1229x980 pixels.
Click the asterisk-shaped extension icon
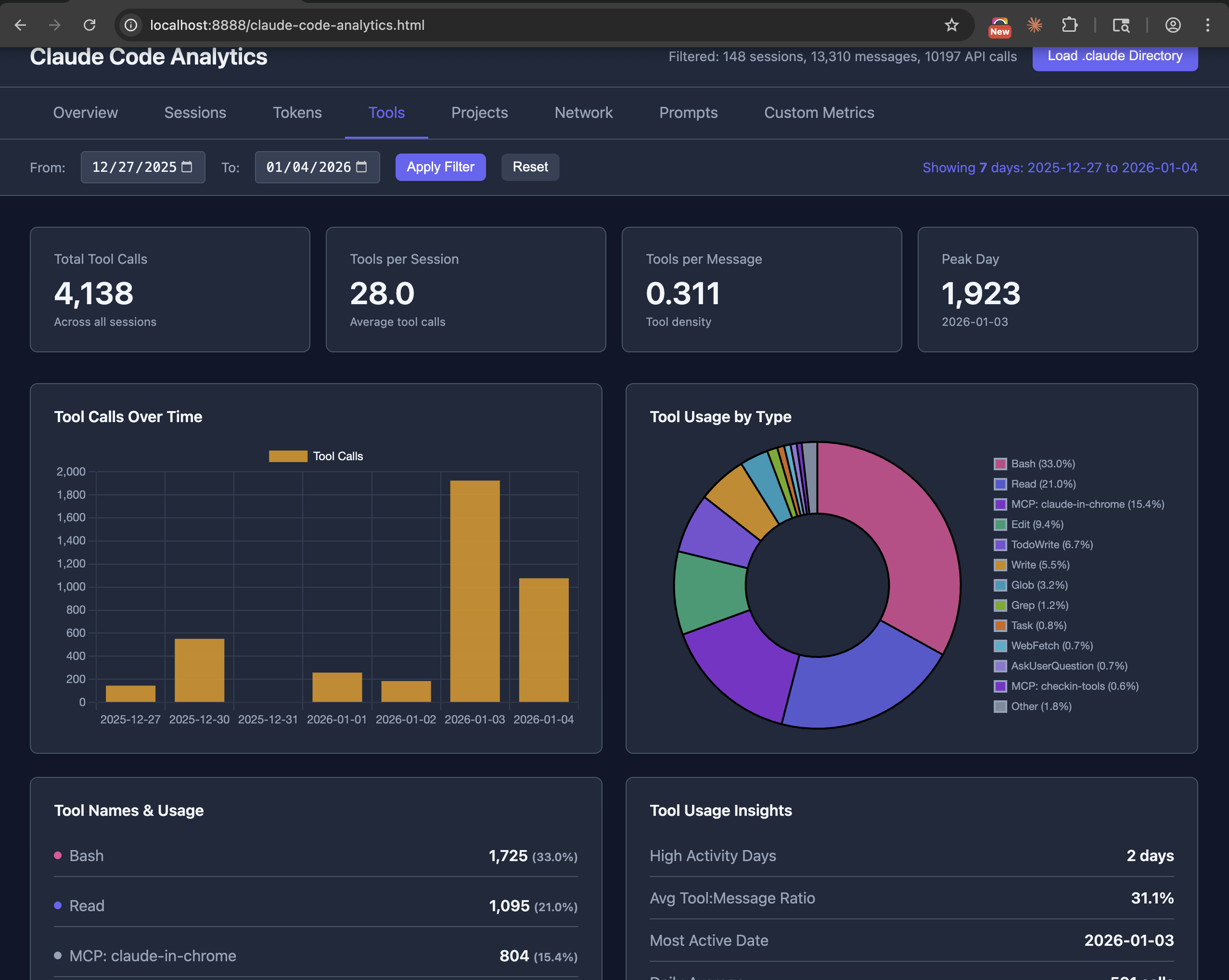pos(1035,25)
